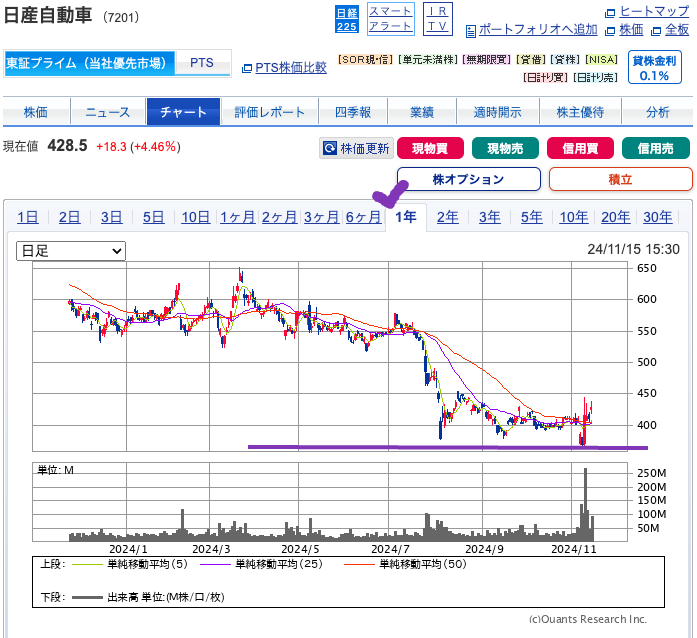This screenshot has width=697, height=638.
Task: Click the 株価 popup window icon
Action: click(x=610, y=31)
